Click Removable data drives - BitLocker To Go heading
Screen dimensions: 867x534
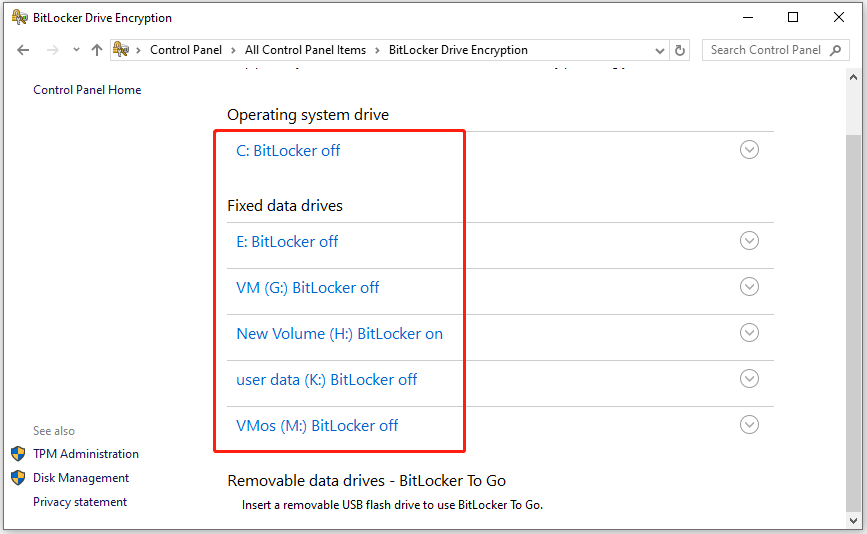tap(367, 481)
